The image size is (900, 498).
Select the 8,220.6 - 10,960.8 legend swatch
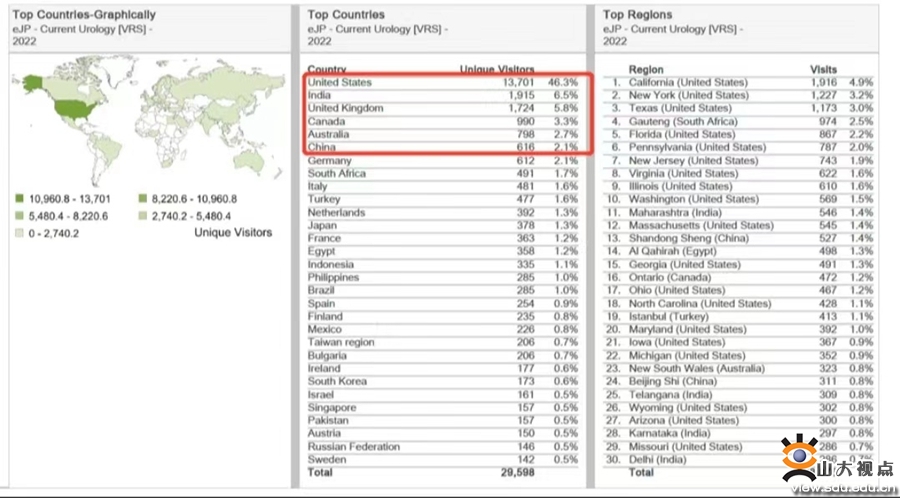point(142,199)
